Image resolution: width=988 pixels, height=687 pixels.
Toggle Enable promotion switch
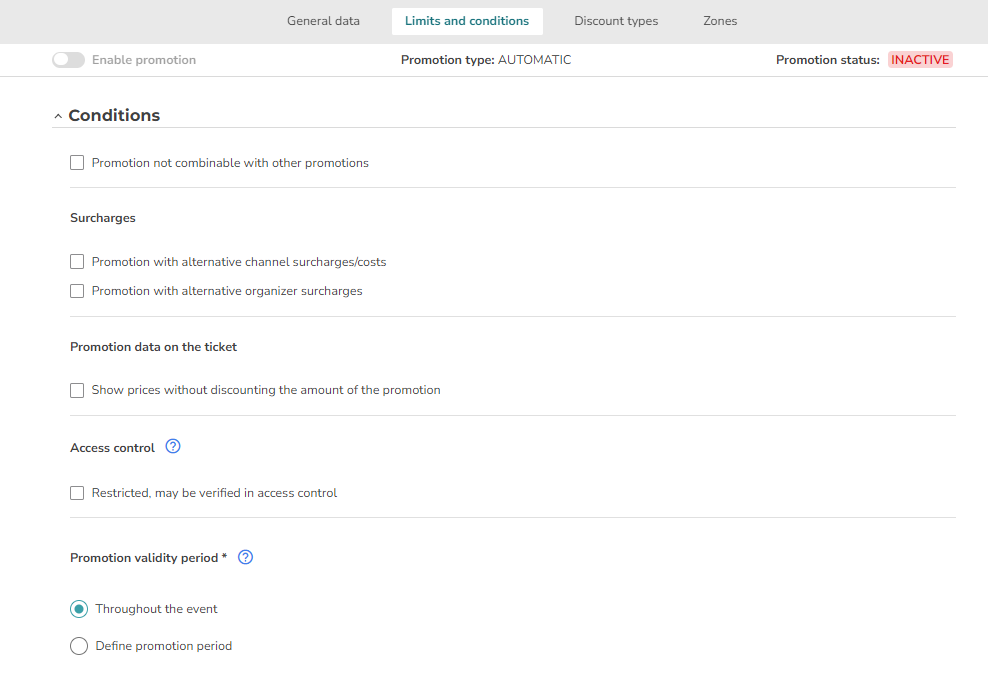pos(69,60)
